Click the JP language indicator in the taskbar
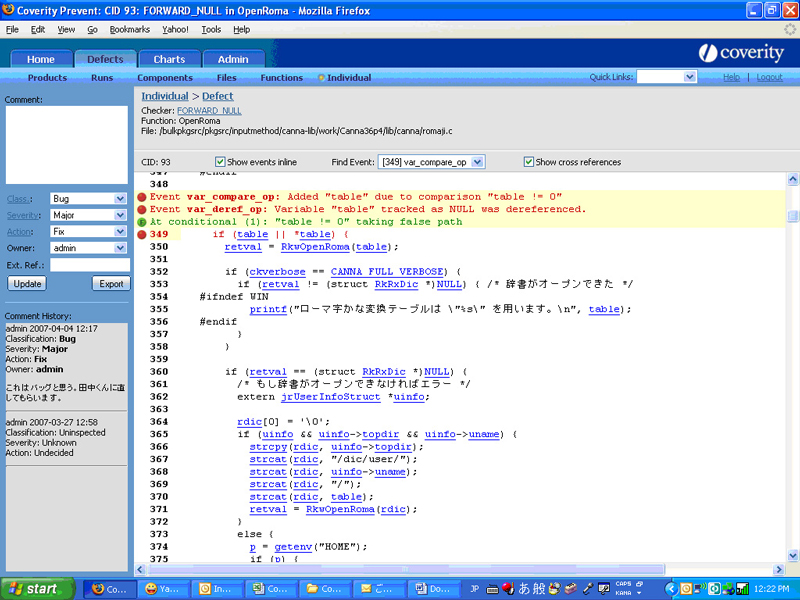The image size is (800, 600). (x=474, y=589)
